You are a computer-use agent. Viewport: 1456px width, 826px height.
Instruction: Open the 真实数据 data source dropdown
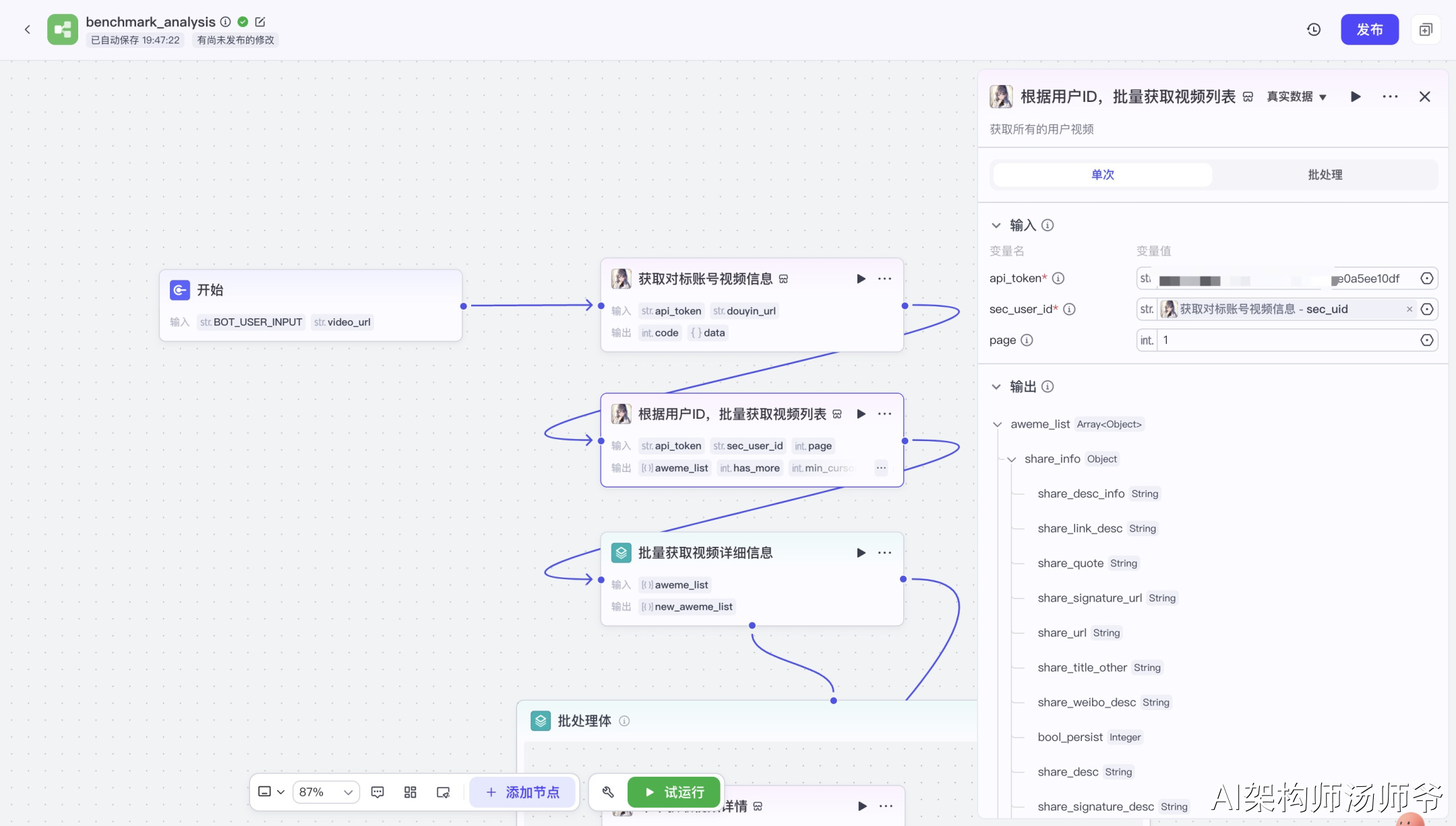(1296, 96)
